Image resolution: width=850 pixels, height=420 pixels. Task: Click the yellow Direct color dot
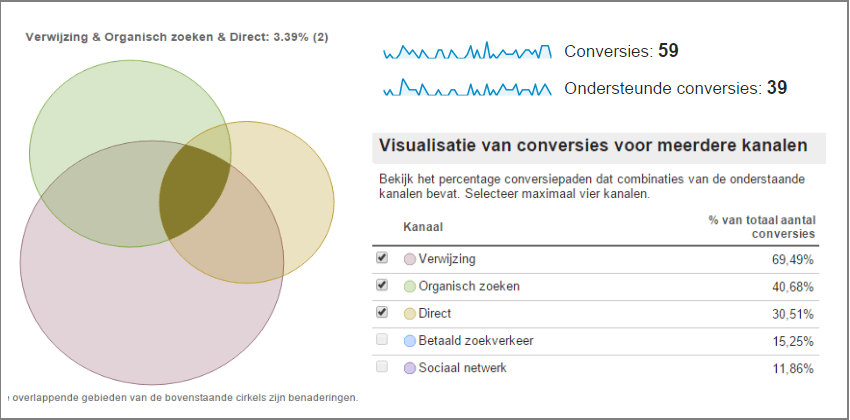click(x=410, y=314)
